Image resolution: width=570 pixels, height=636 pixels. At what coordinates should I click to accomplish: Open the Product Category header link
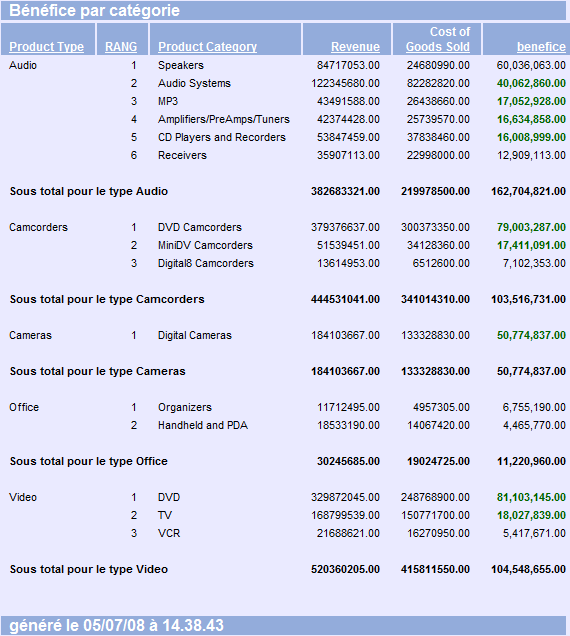(207, 47)
